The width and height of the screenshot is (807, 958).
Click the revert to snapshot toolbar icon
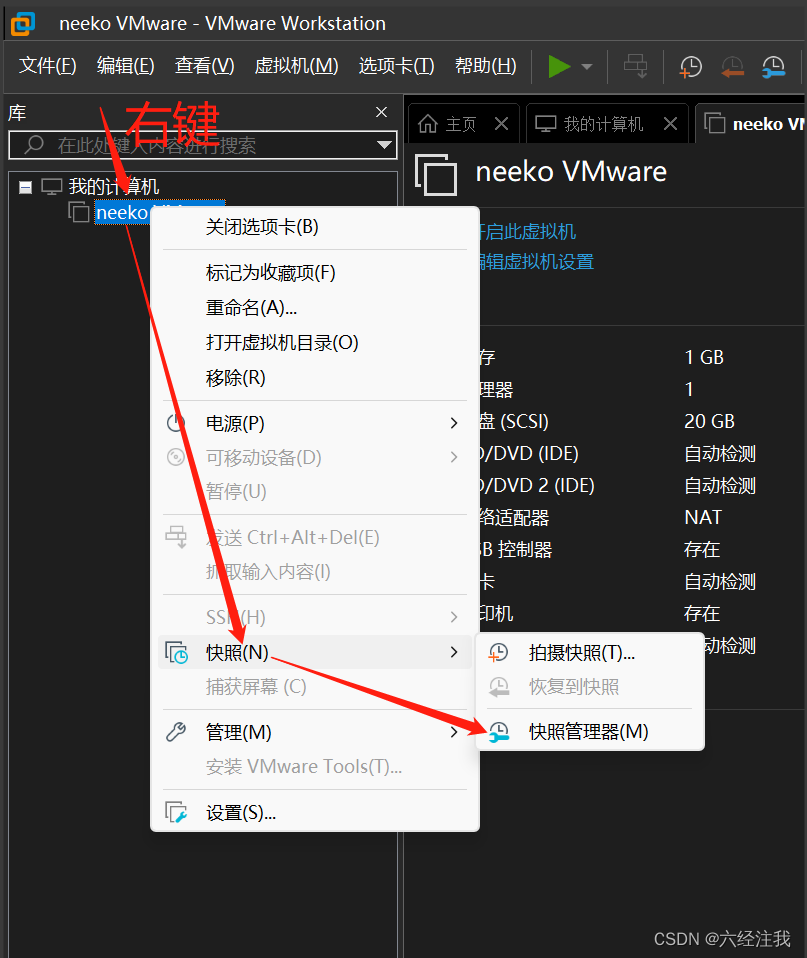pyautogui.click(x=732, y=67)
